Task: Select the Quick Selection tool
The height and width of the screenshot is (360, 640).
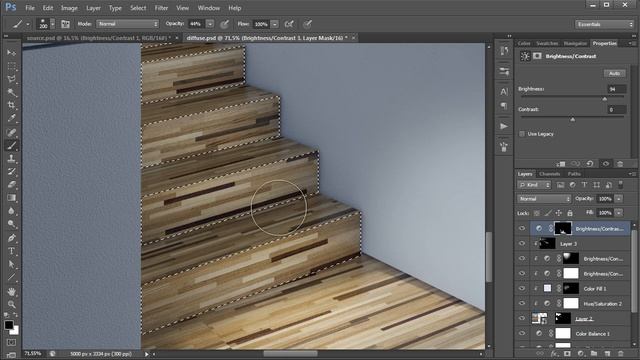Action: point(11,92)
